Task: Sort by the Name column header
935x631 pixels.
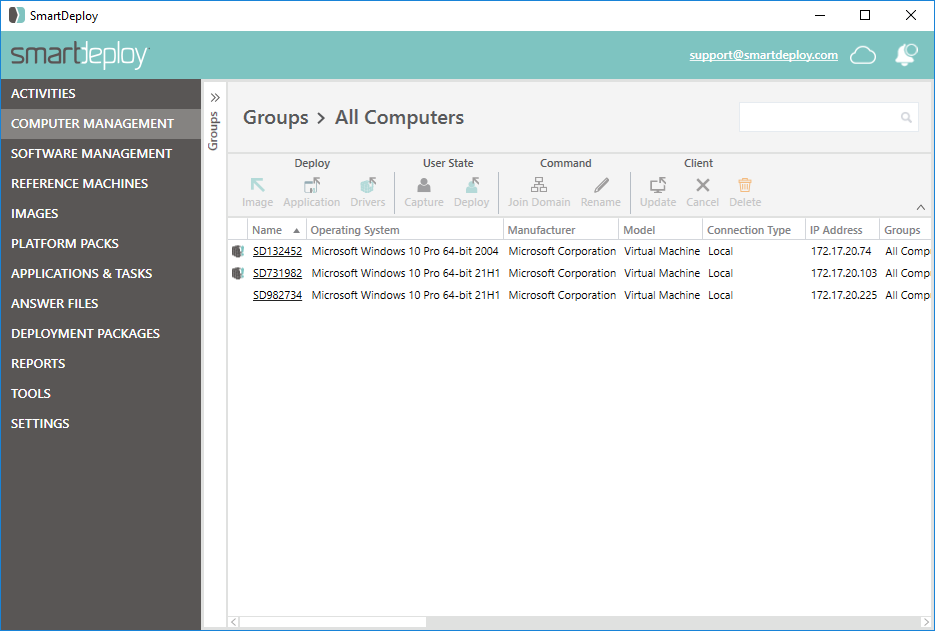Action: pos(277,230)
